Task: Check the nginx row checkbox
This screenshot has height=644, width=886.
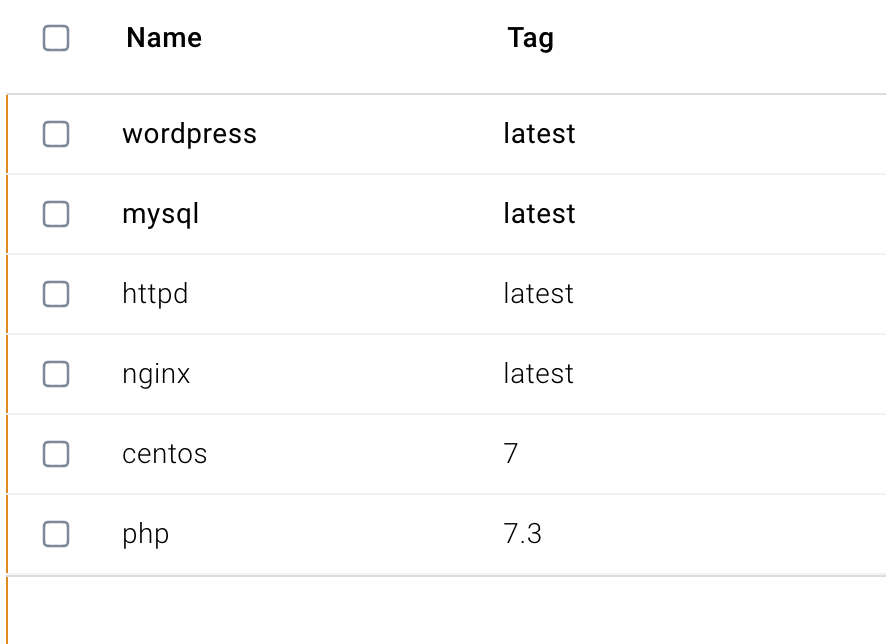Action: (x=56, y=374)
